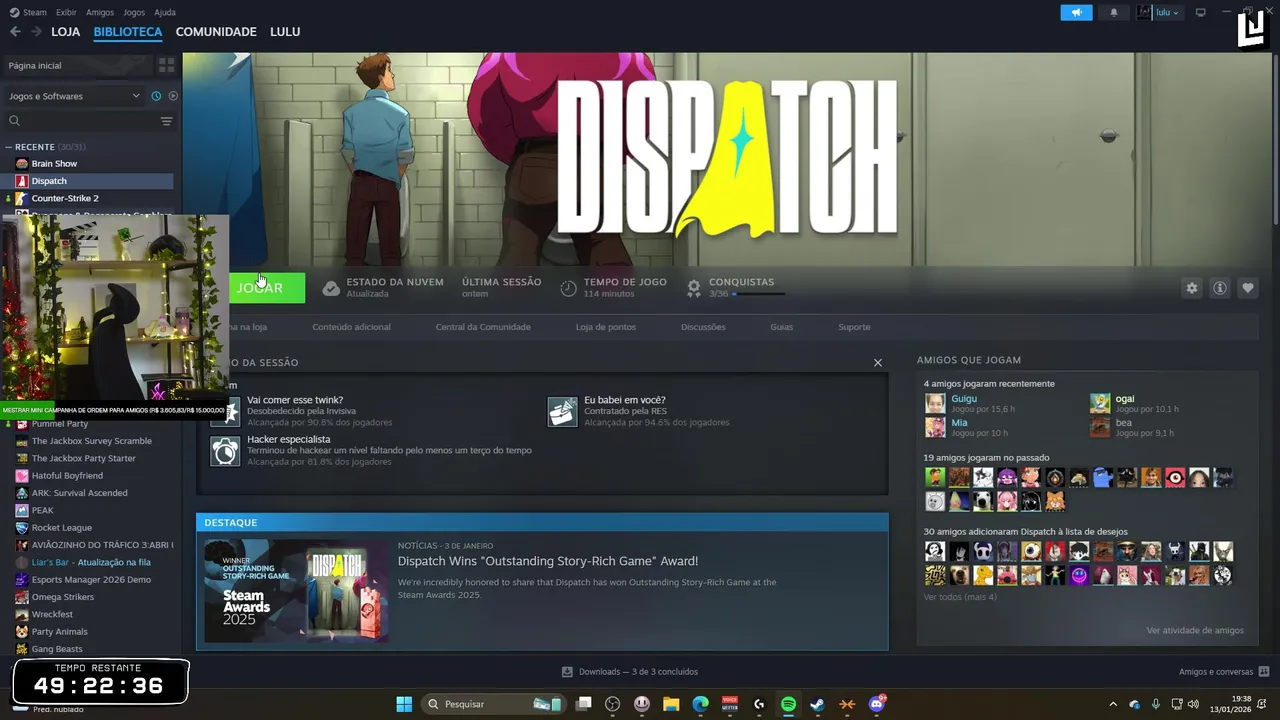Open Ver atividade de amigos
Viewport: 1280px width, 720px height.
pos(1195,630)
